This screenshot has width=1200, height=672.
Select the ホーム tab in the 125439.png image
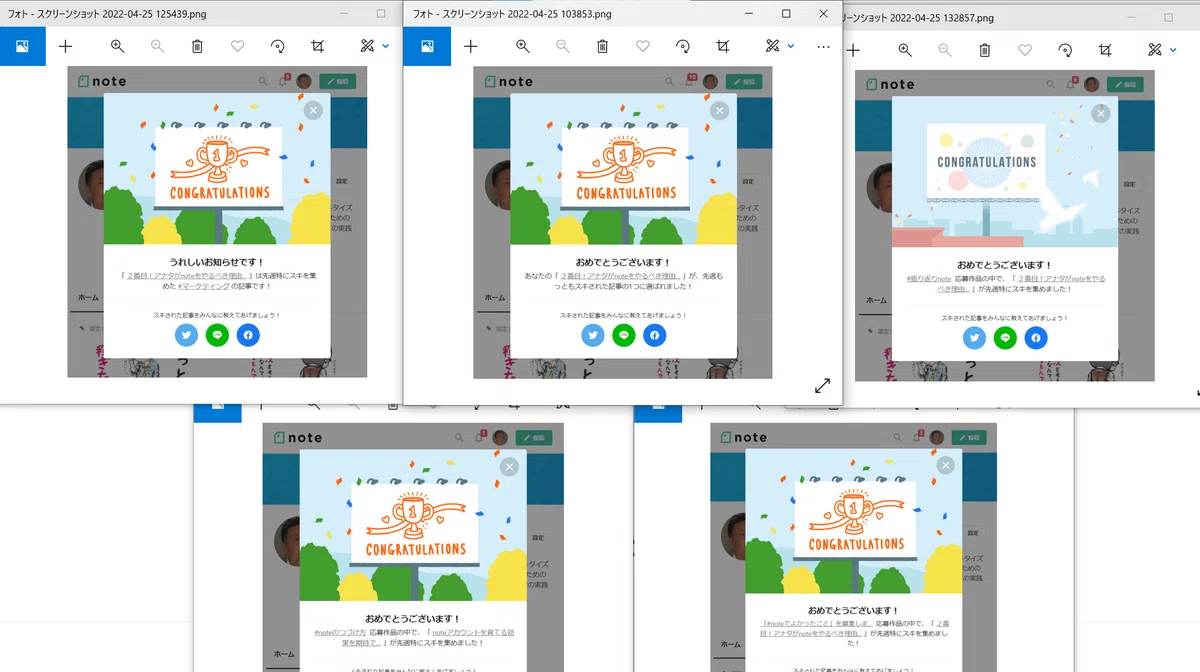[89, 297]
